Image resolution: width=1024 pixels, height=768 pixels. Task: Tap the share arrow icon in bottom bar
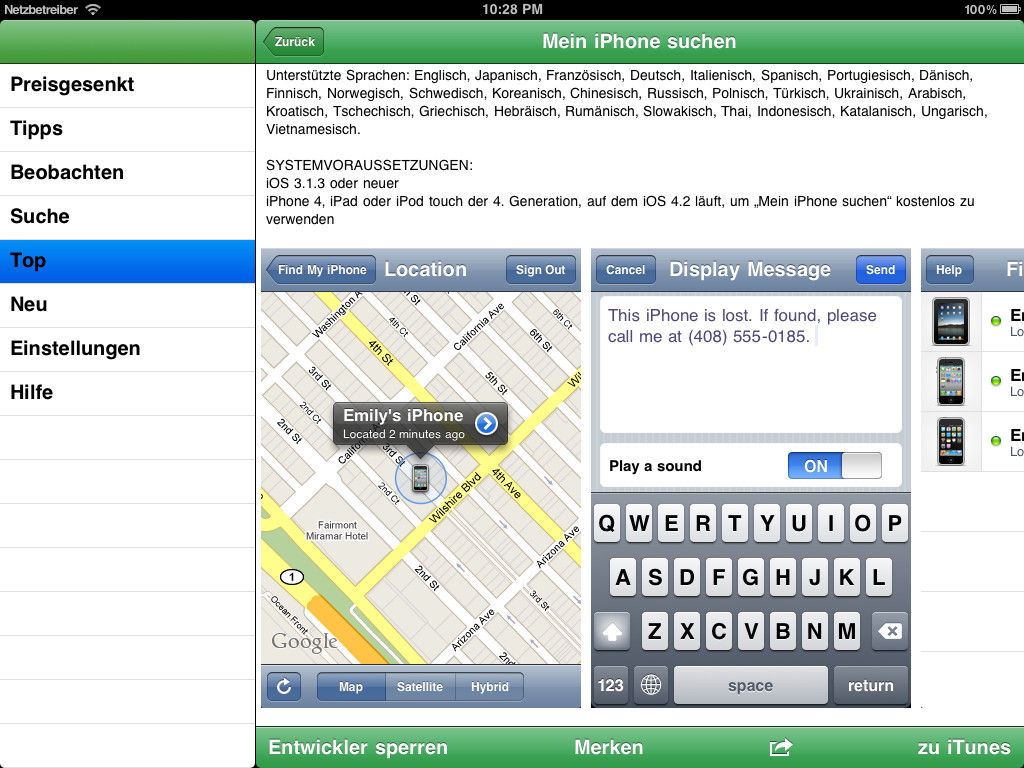point(780,747)
